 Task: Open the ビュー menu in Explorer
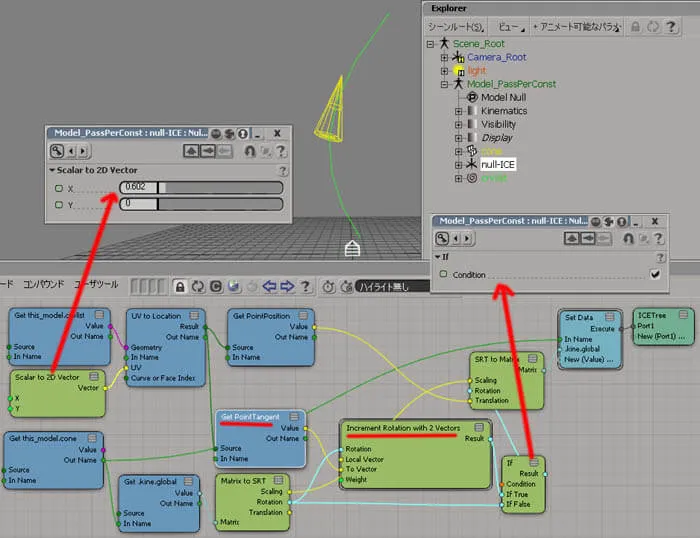(511, 27)
